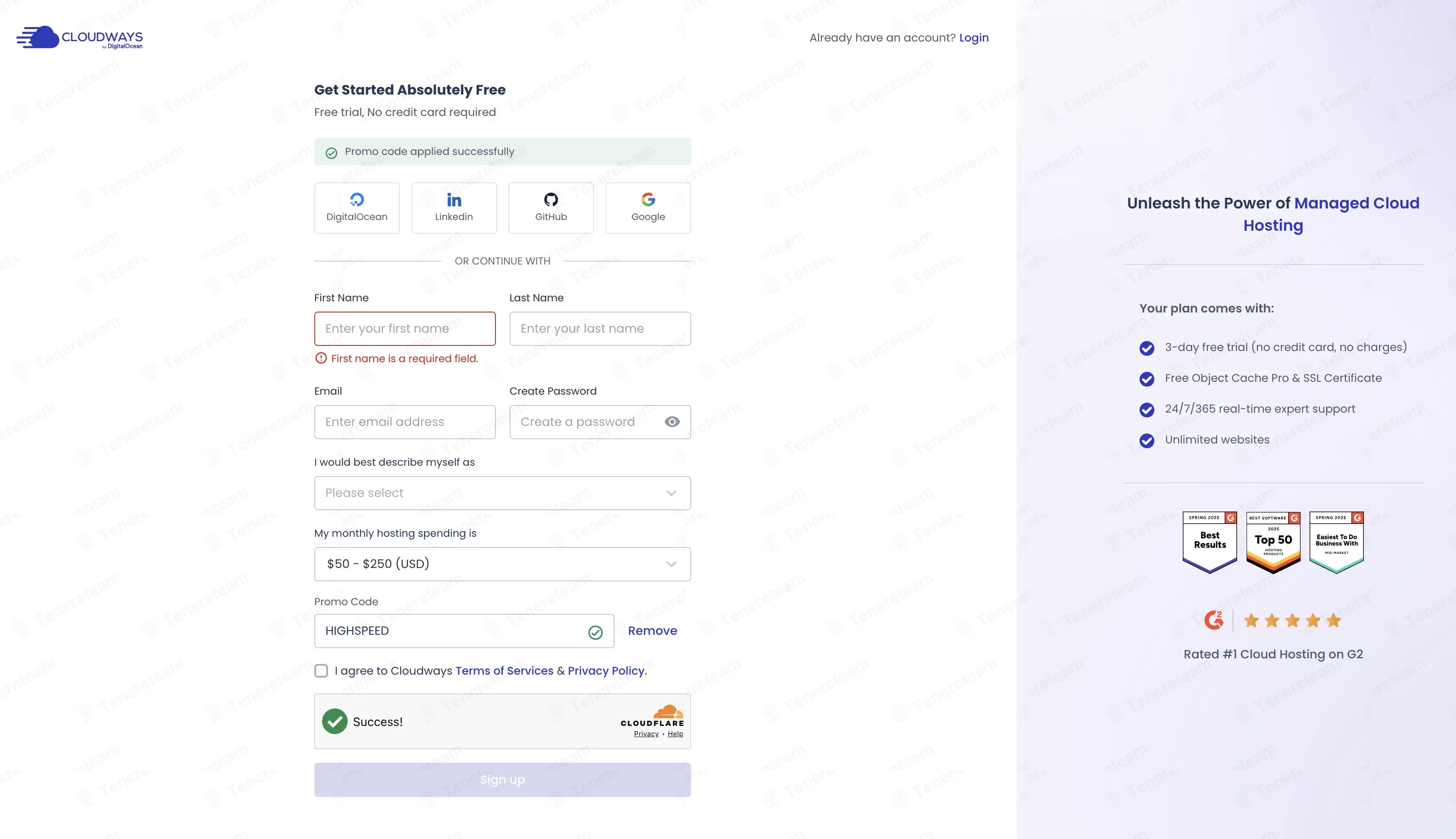Click the Cloudflare Help link
The height and width of the screenshot is (839, 1456).
coord(676,734)
